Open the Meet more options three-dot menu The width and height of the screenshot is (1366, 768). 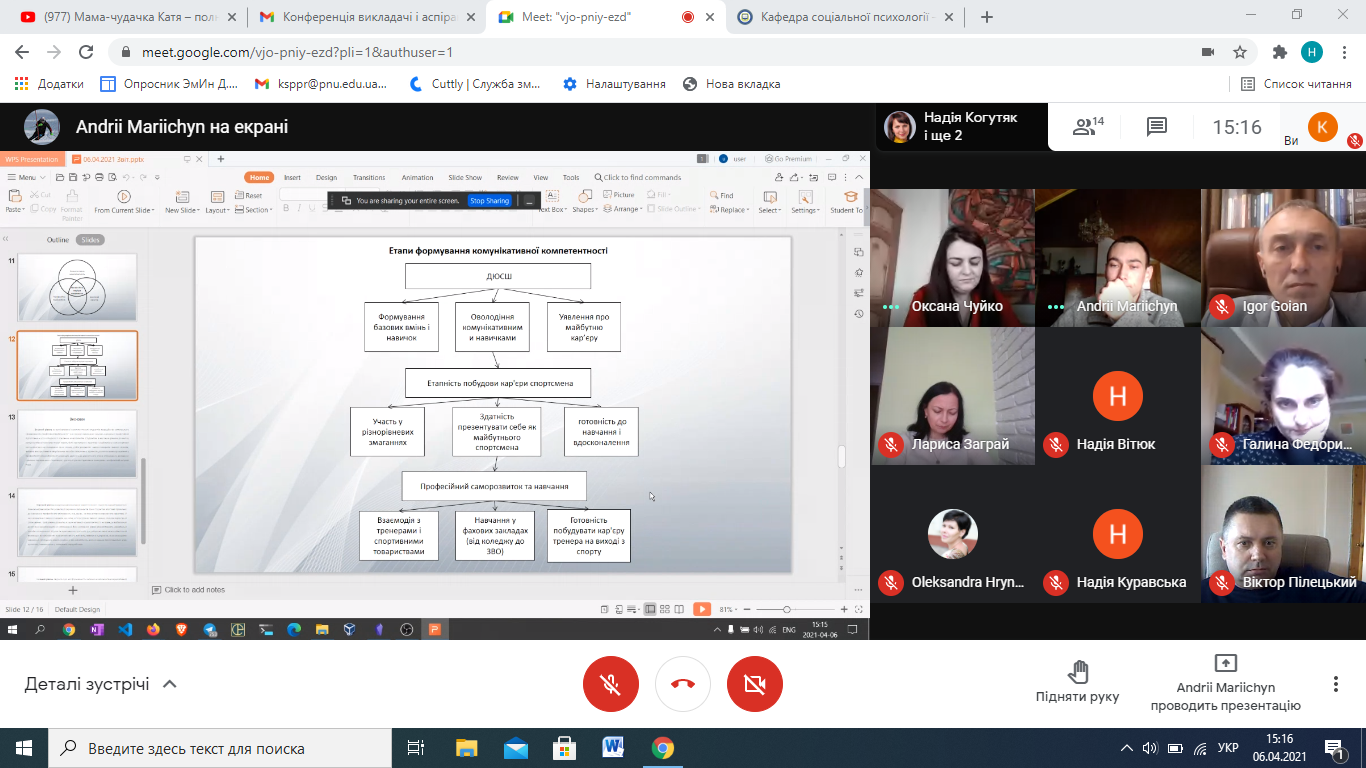pos(1335,684)
